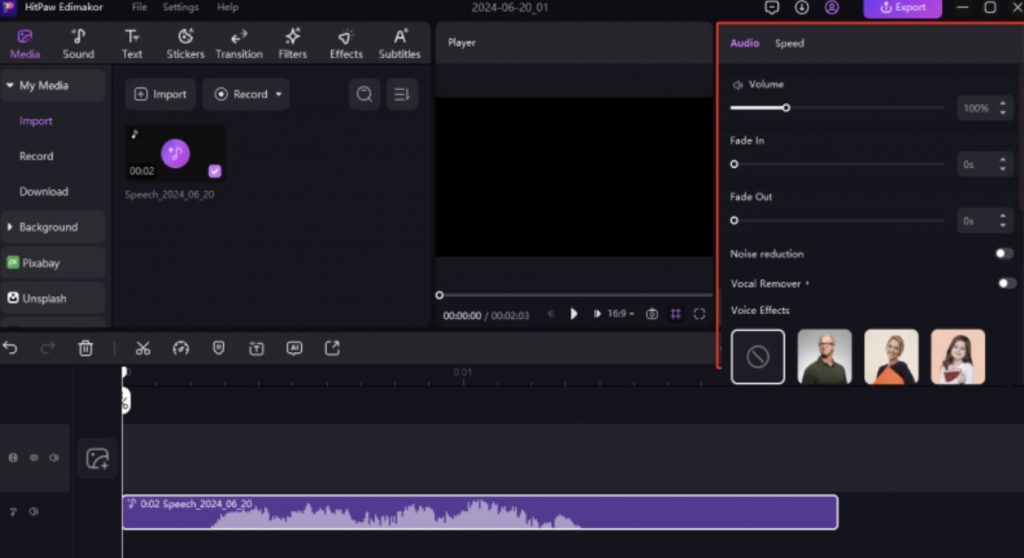This screenshot has width=1024, height=558.
Task: Switch to the Speed tab
Action: [789, 43]
